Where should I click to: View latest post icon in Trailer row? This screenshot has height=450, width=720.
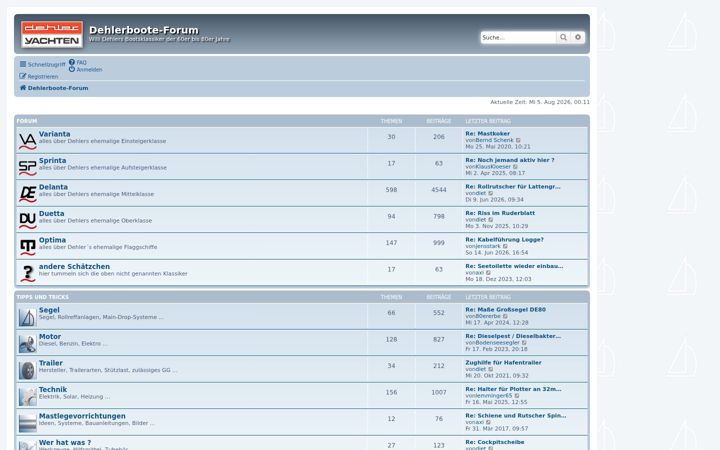(490, 369)
